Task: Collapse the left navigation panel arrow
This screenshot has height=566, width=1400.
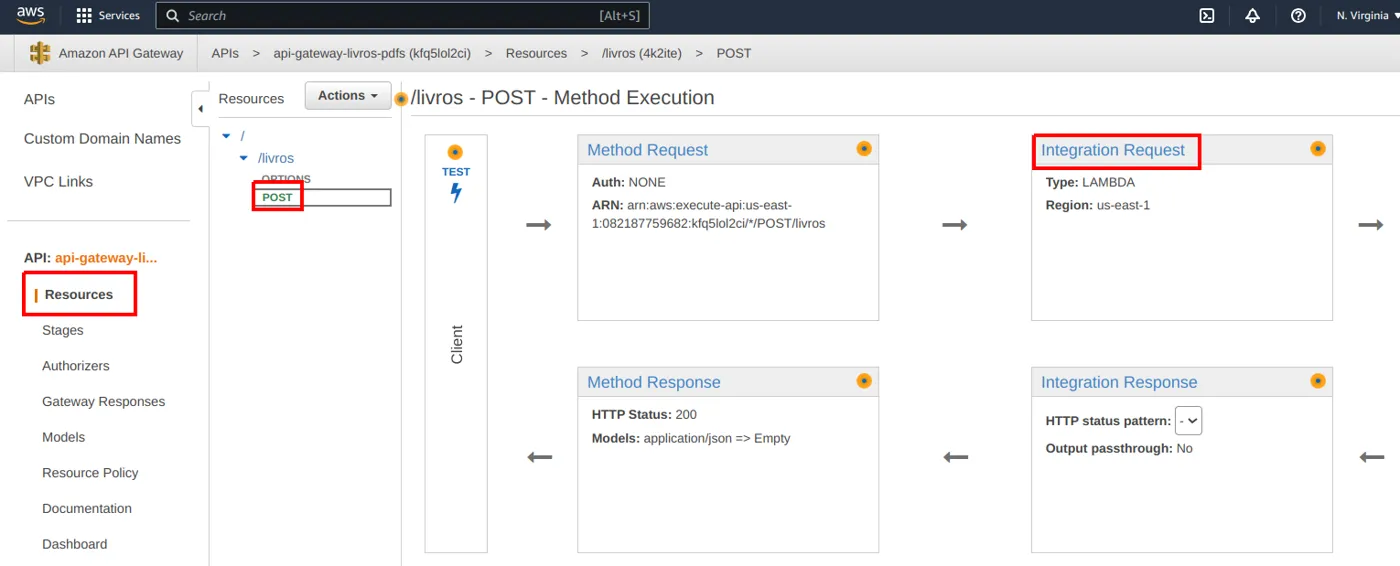Action: coord(200,108)
